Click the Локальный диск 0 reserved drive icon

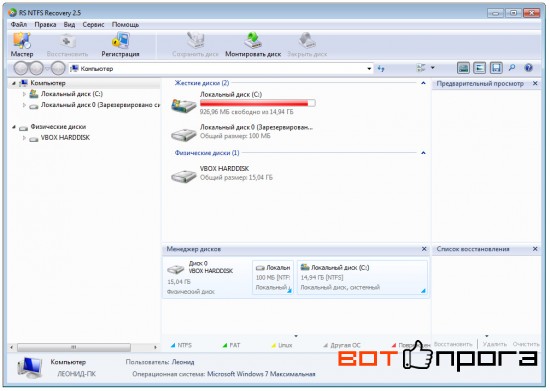pos(183,134)
